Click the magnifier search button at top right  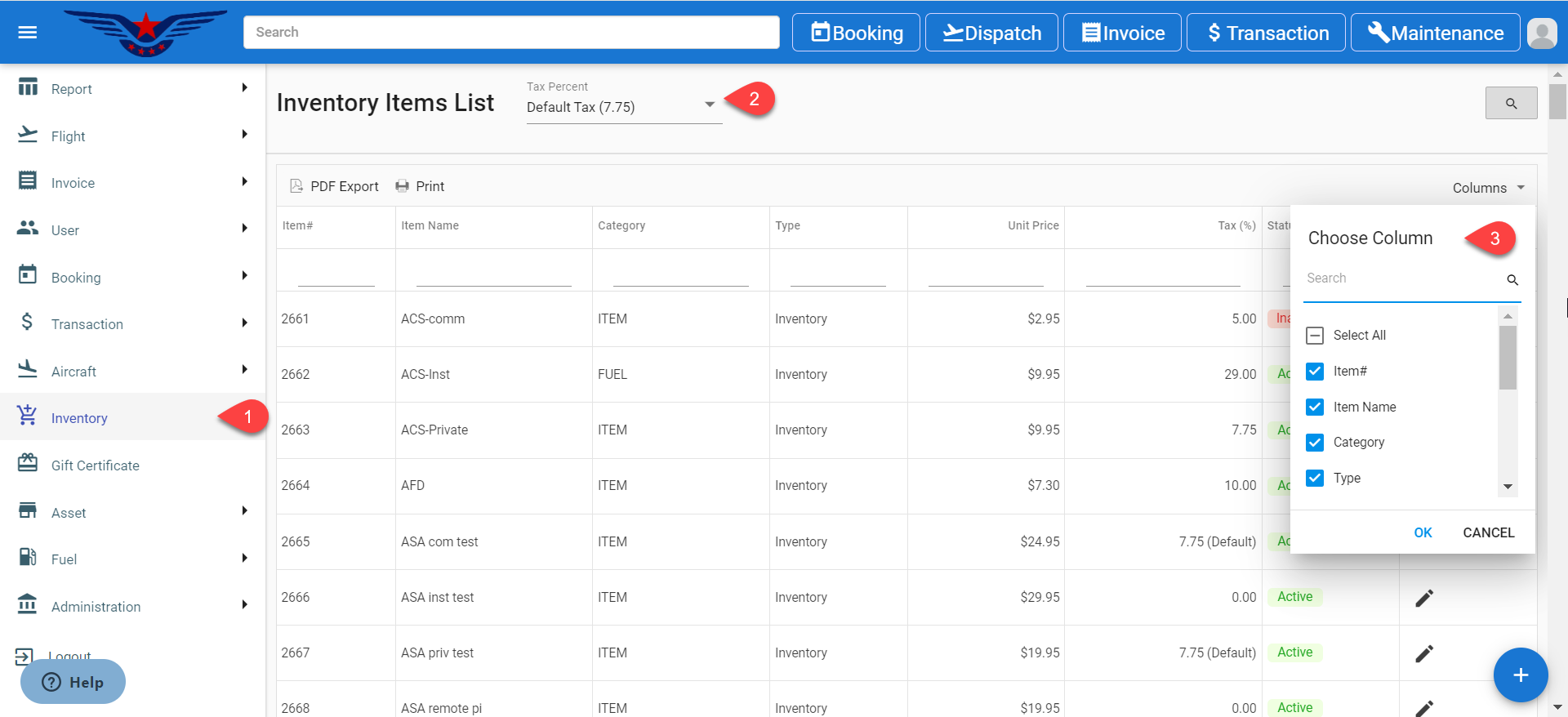tap(1511, 104)
